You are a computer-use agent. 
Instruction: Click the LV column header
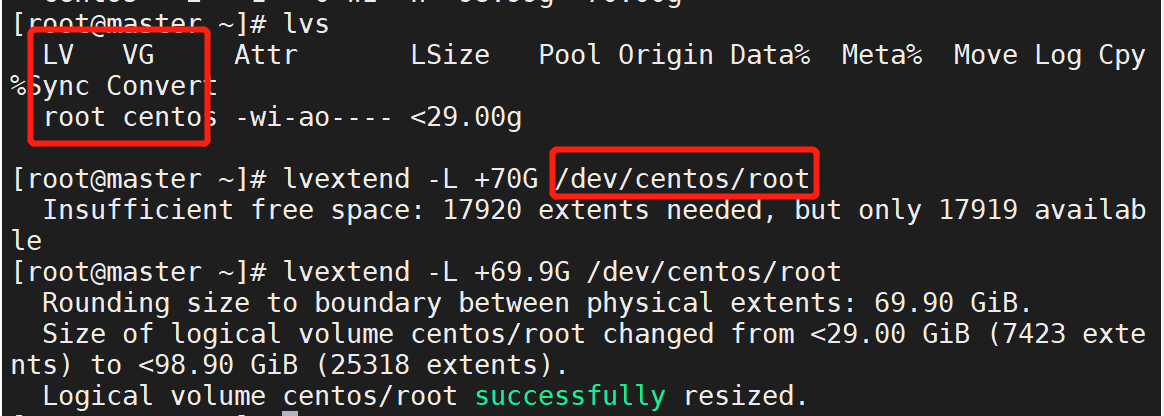pyautogui.click(x=58, y=57)
